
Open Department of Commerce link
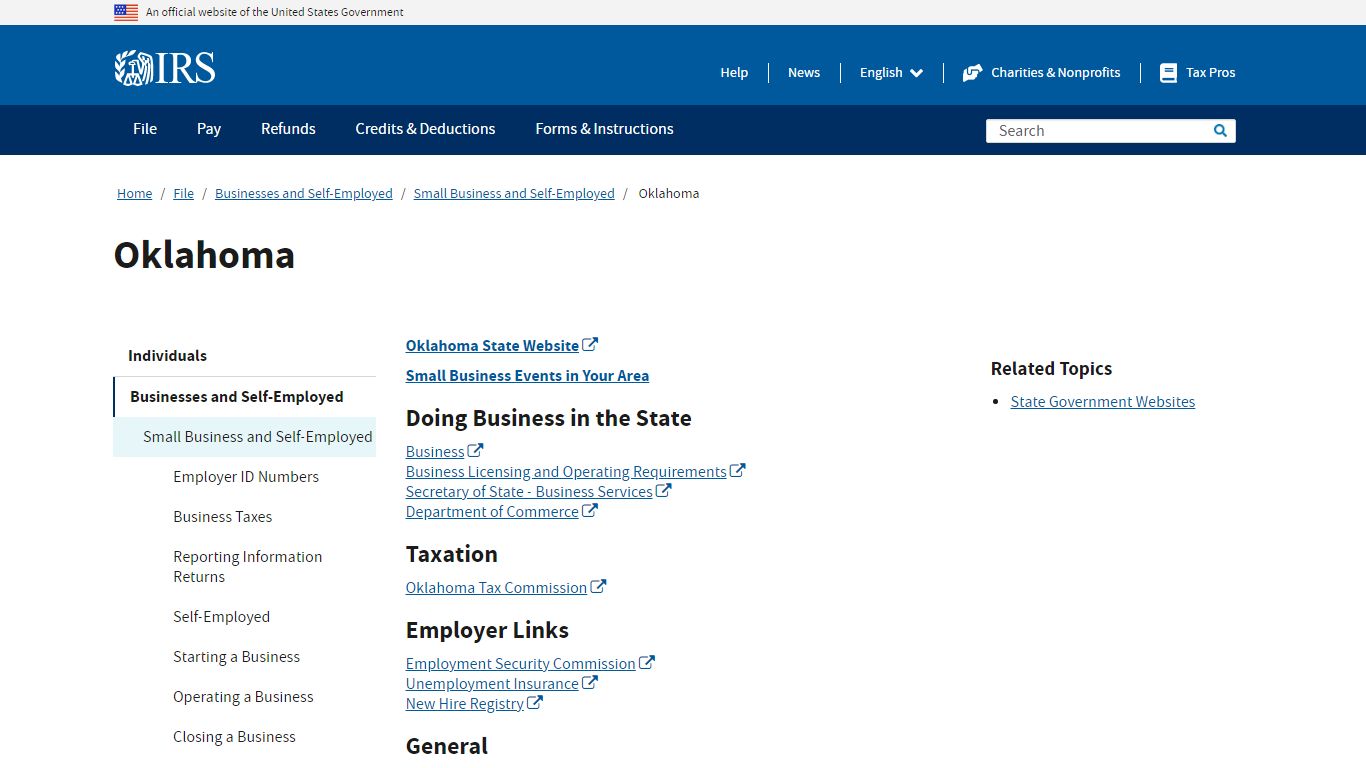[492, 512]
